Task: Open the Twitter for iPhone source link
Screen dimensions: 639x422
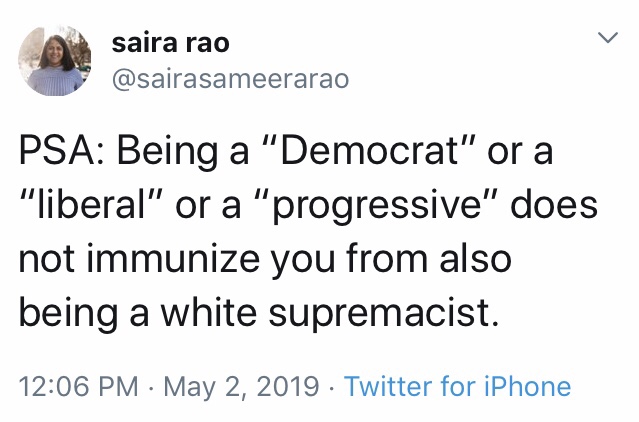Action: 457,387
